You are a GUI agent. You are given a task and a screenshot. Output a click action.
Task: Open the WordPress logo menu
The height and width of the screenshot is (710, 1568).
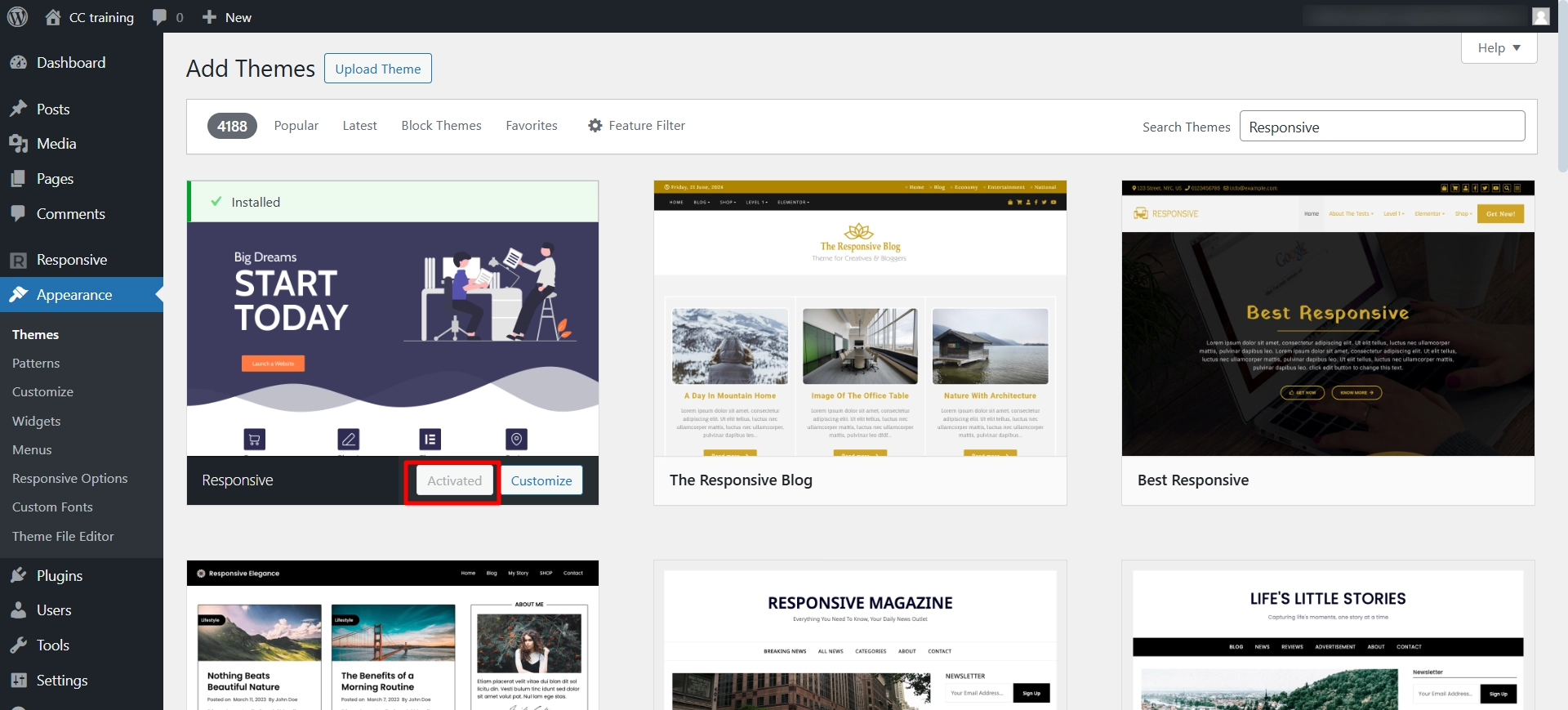point(17,16)
